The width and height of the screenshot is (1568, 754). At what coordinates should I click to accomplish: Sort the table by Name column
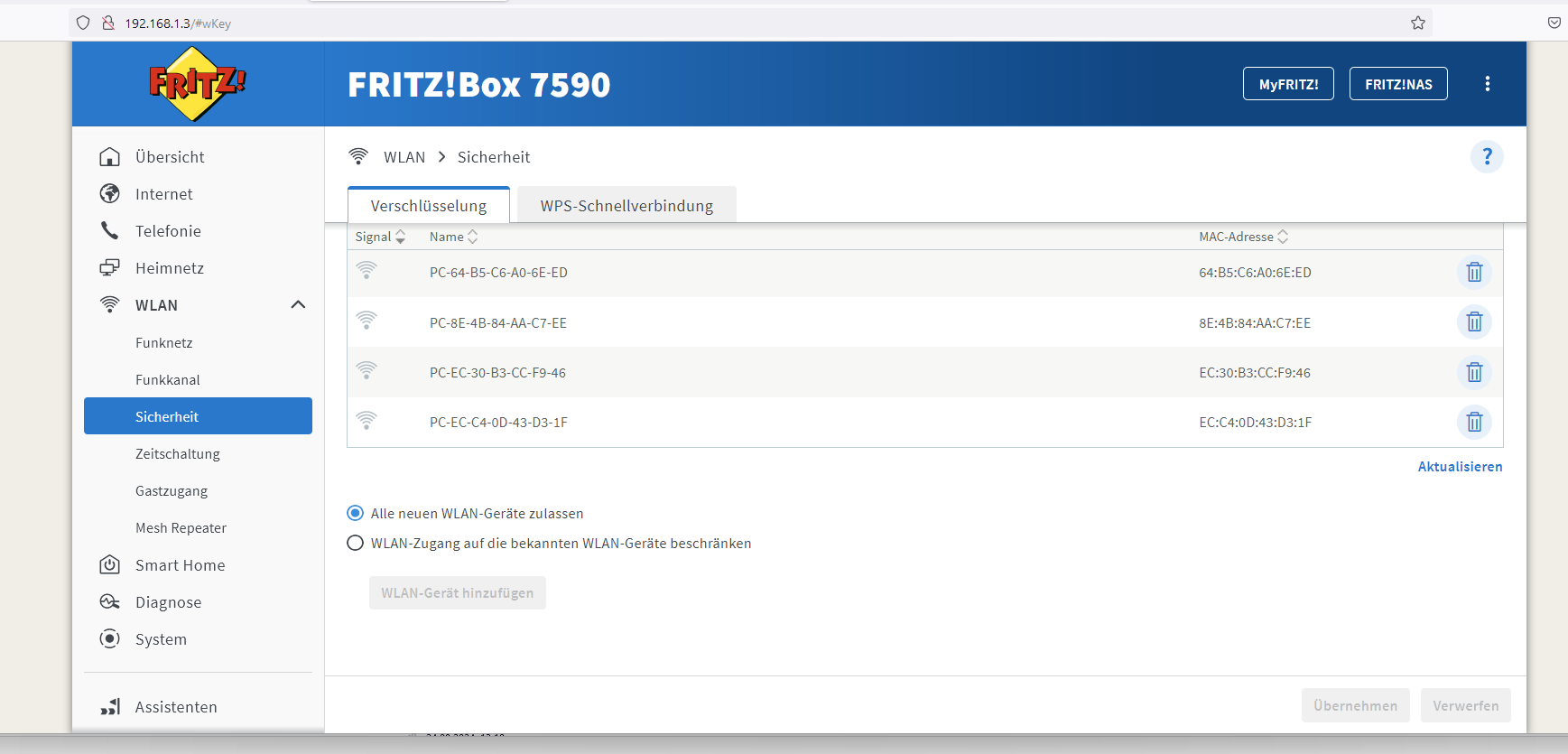[453, 237]
